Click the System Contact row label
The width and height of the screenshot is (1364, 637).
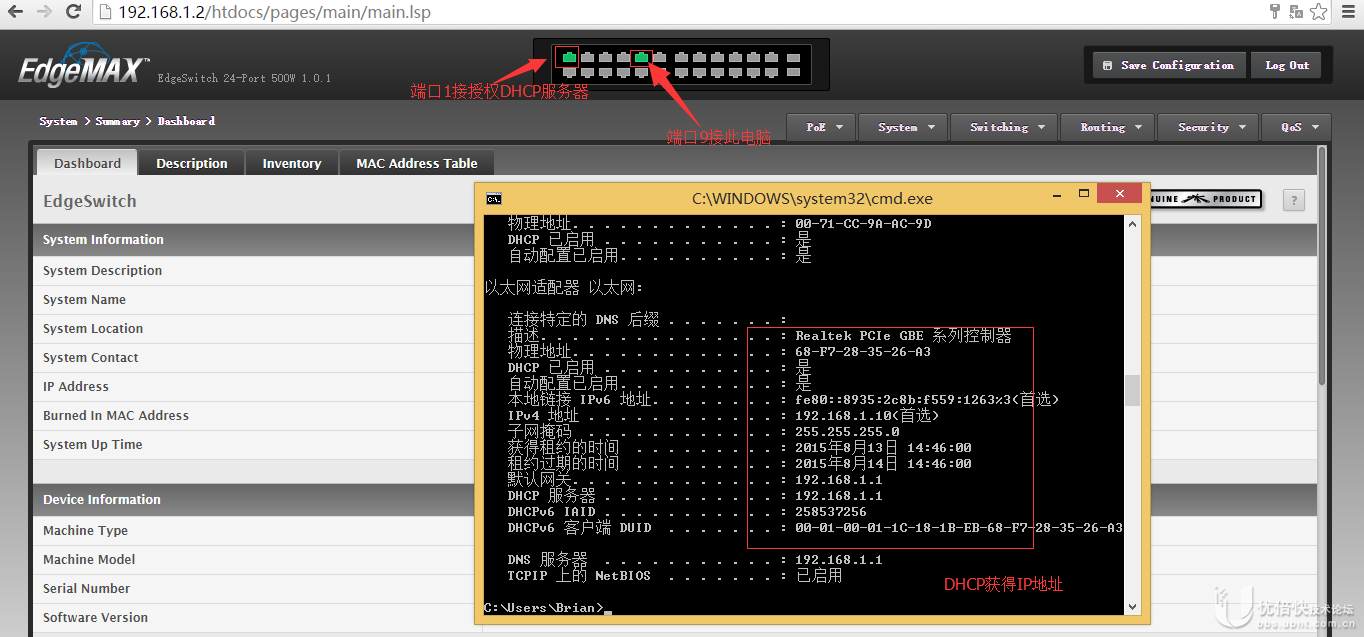pos(91,357)
